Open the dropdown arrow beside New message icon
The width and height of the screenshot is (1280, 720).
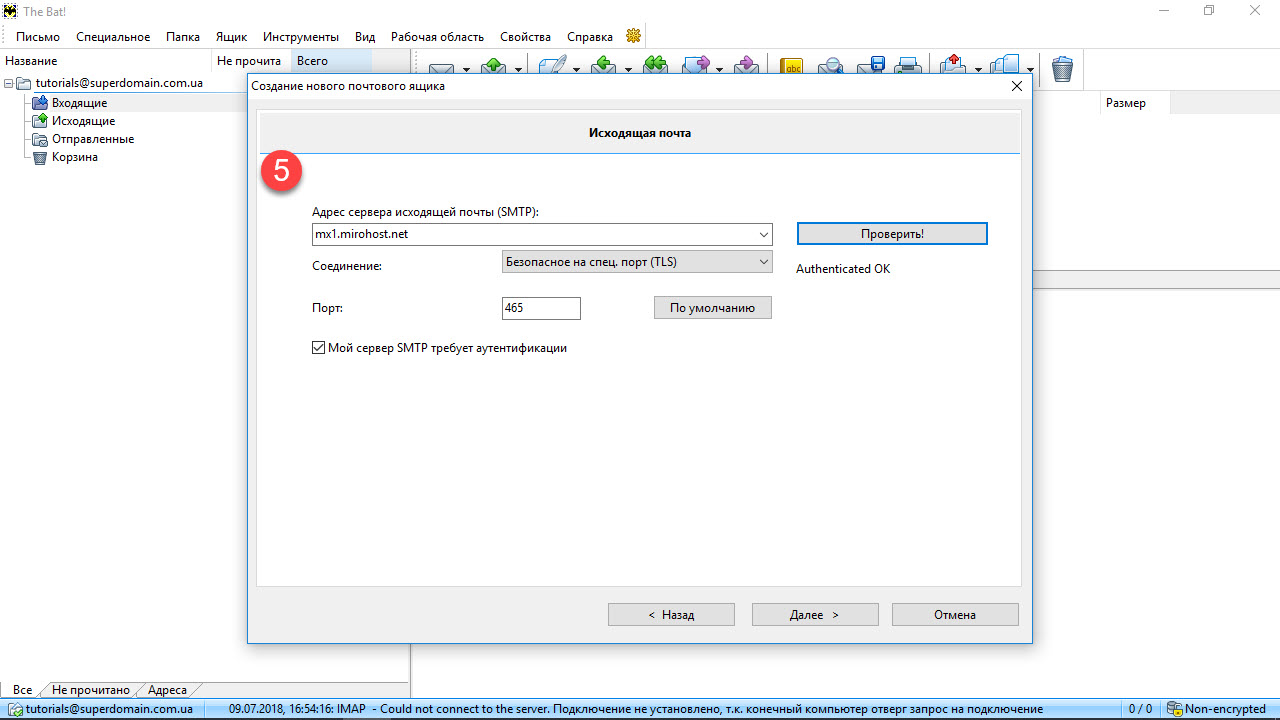(x=575, y=69)
